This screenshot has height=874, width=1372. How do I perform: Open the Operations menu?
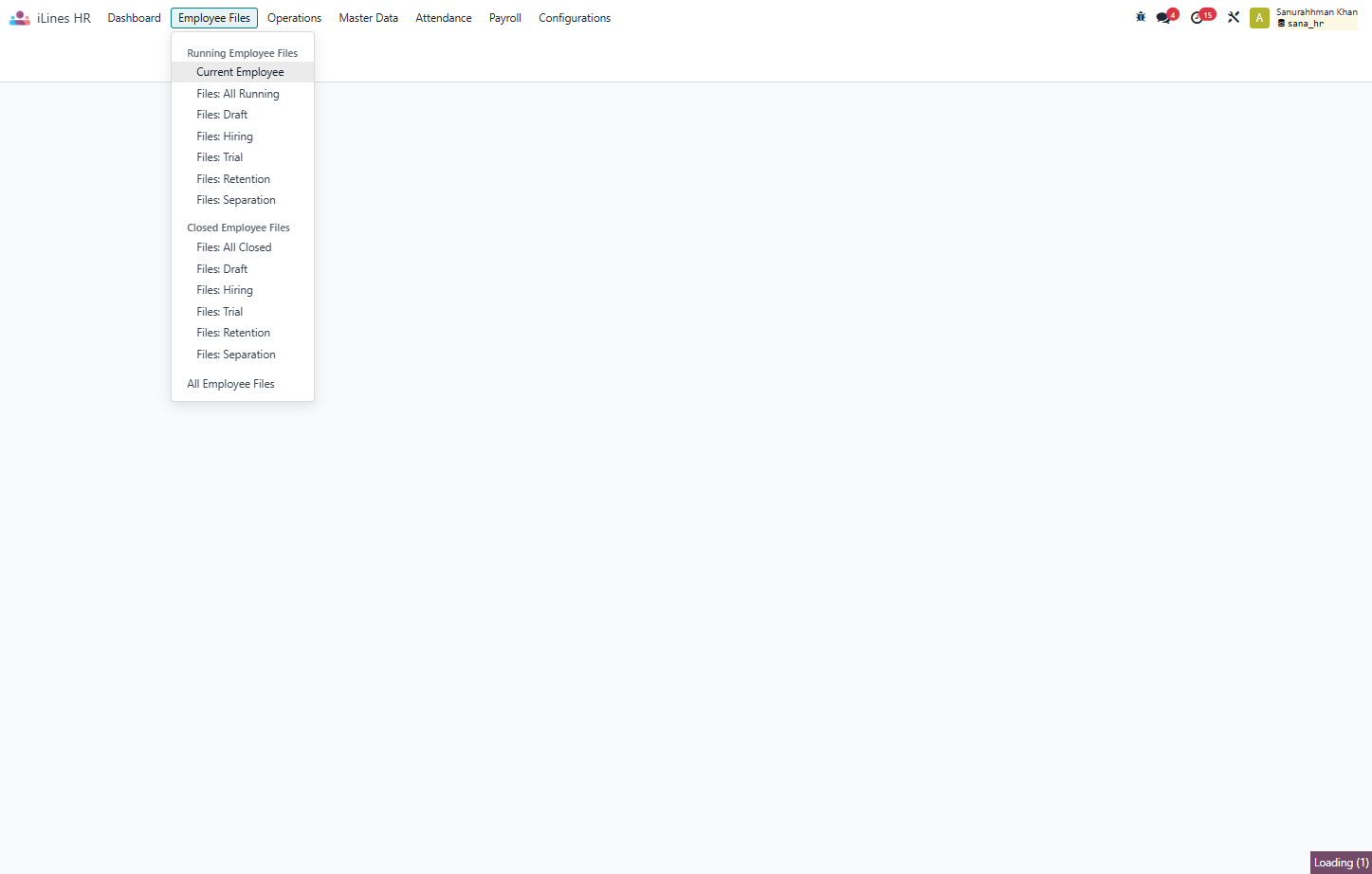(x=294, y=18)
